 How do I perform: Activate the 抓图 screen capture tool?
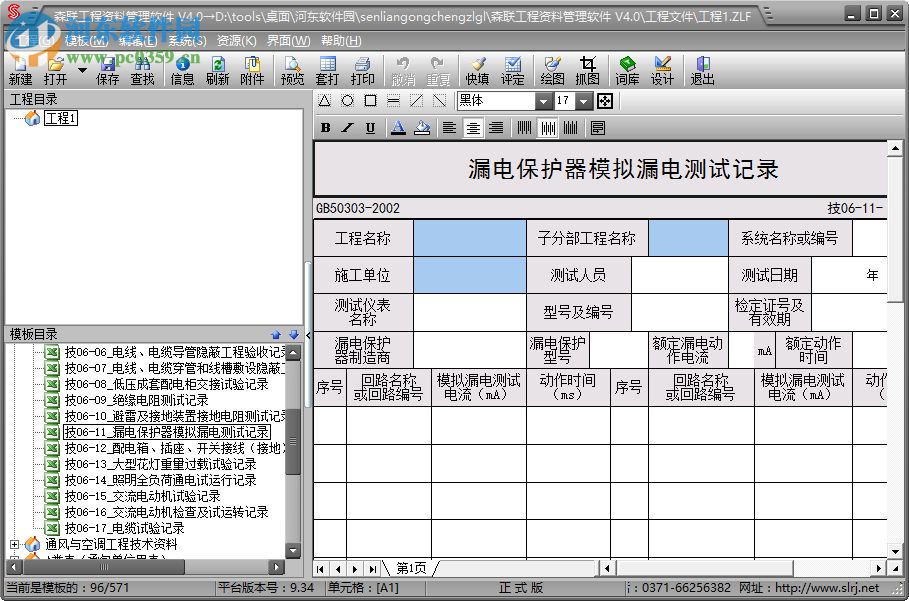tap(588, 70)
